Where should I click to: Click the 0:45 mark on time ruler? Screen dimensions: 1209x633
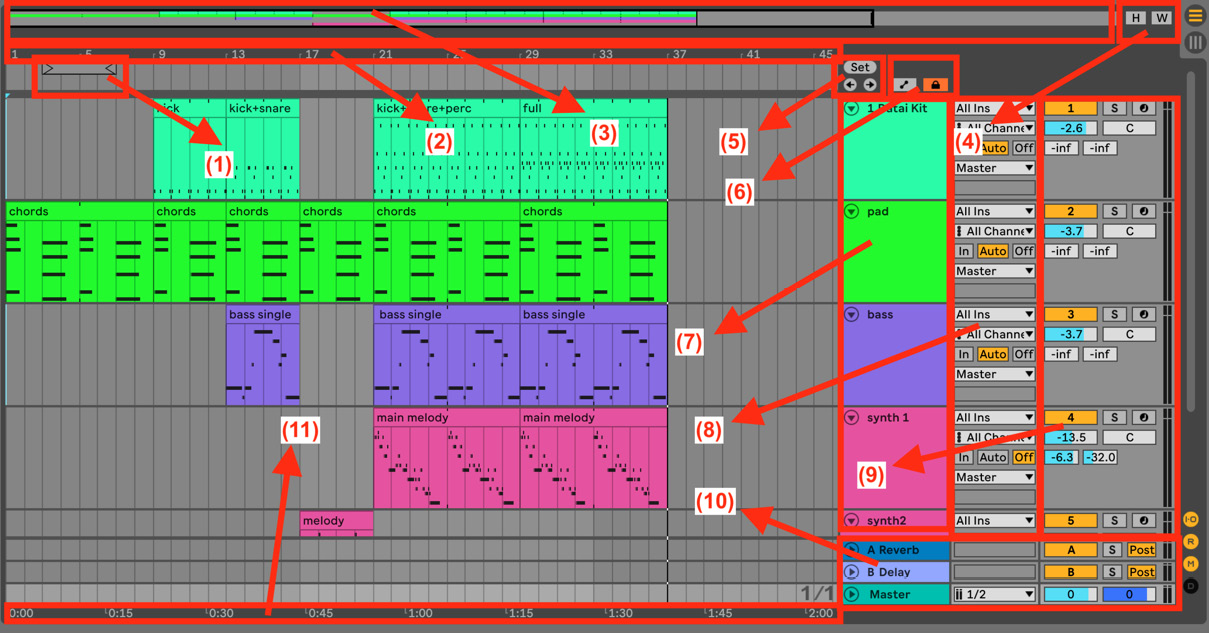click(x=320, y=613)
